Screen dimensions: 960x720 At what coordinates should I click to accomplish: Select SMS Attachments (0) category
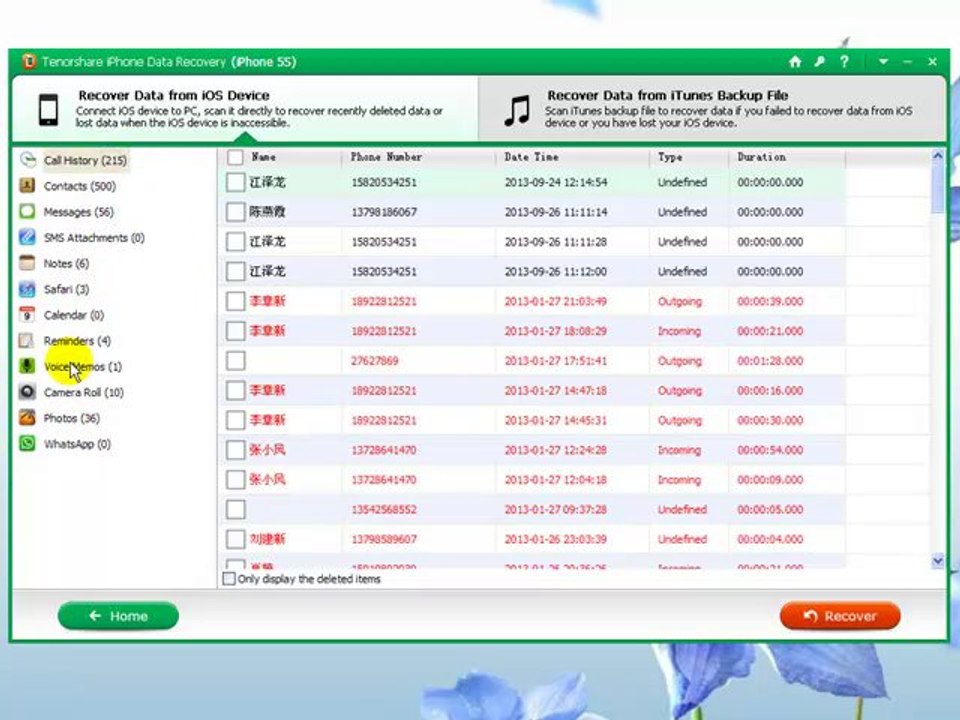coord(94,238)
